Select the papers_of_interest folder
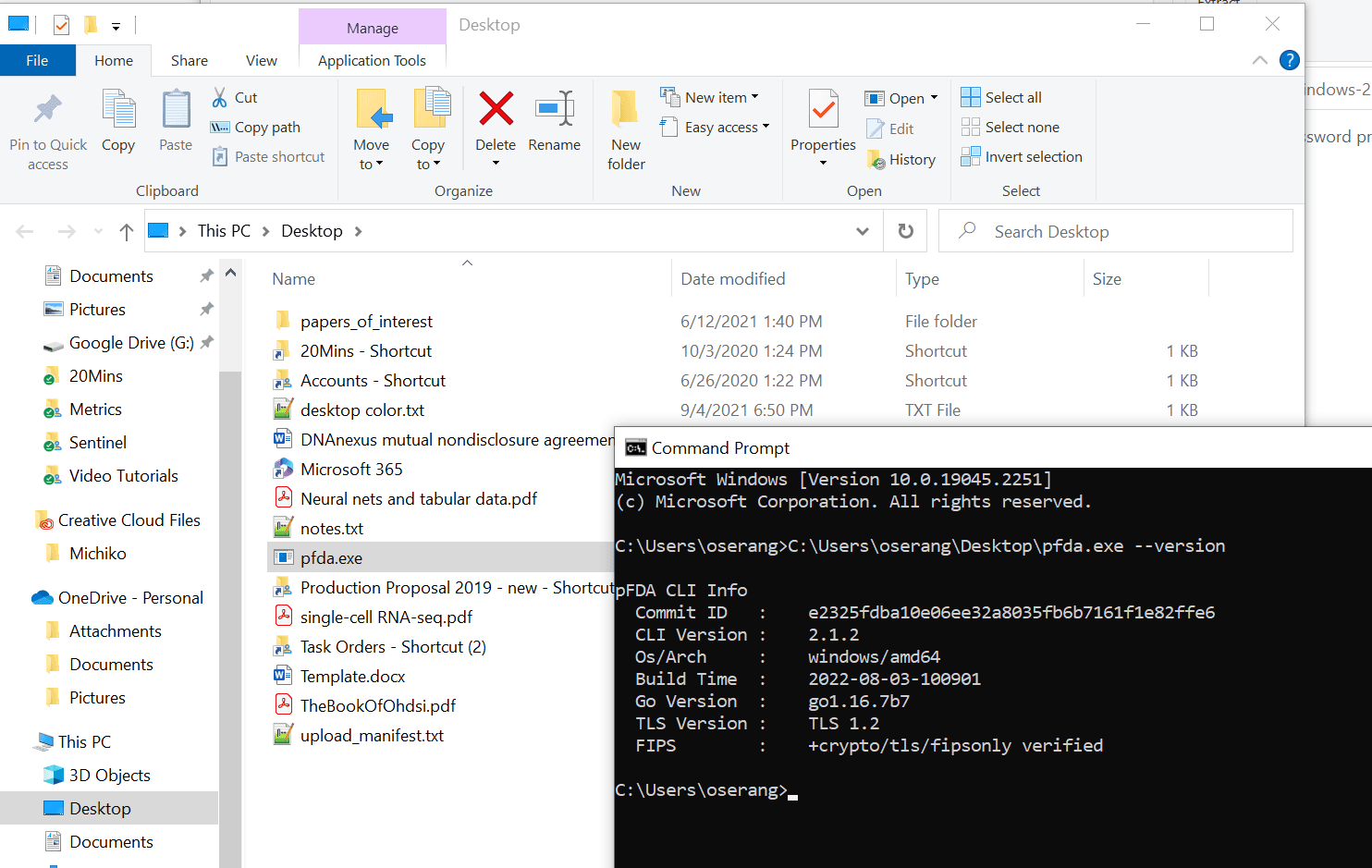This screenshot has height=868, width=1372. pos(366,322)
